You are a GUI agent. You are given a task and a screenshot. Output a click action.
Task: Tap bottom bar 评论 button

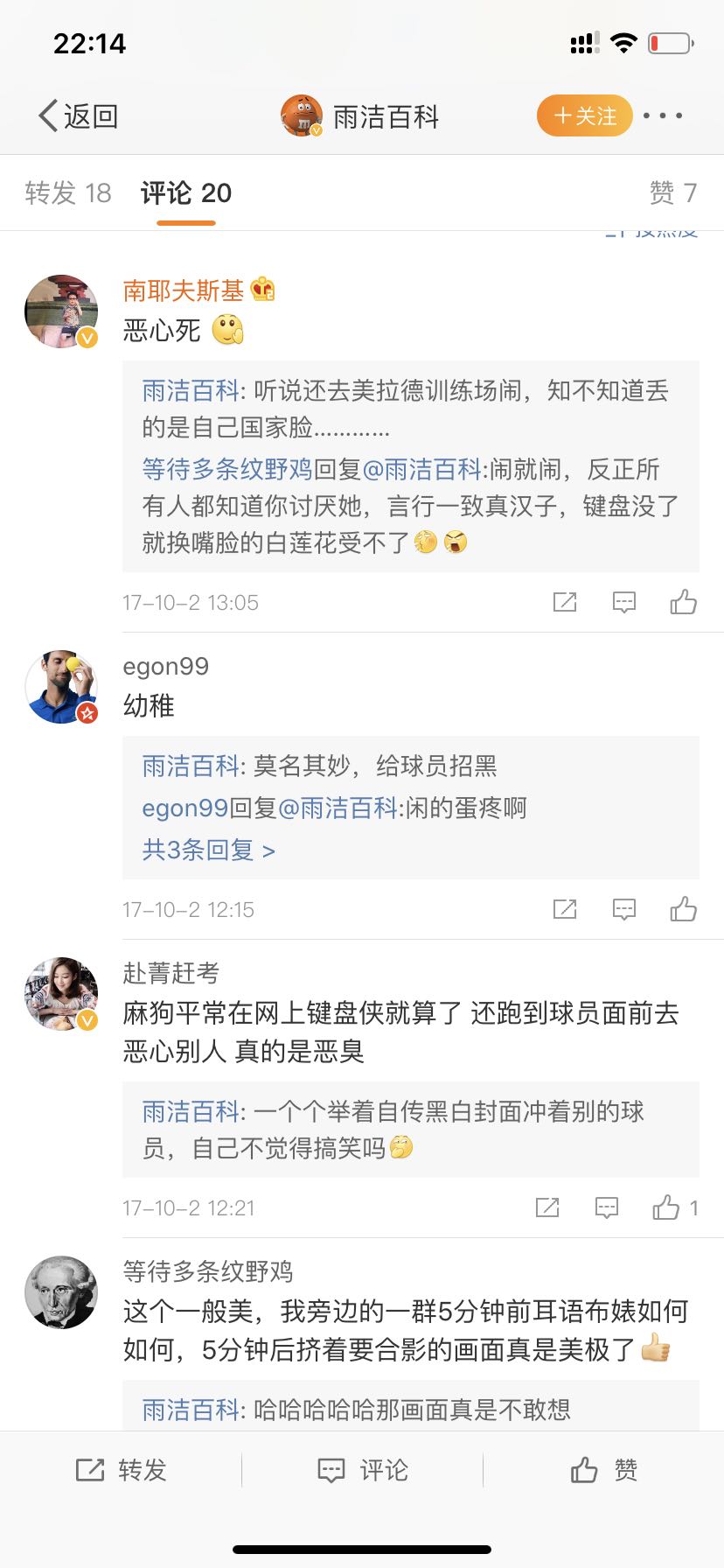click(362, 1470)
